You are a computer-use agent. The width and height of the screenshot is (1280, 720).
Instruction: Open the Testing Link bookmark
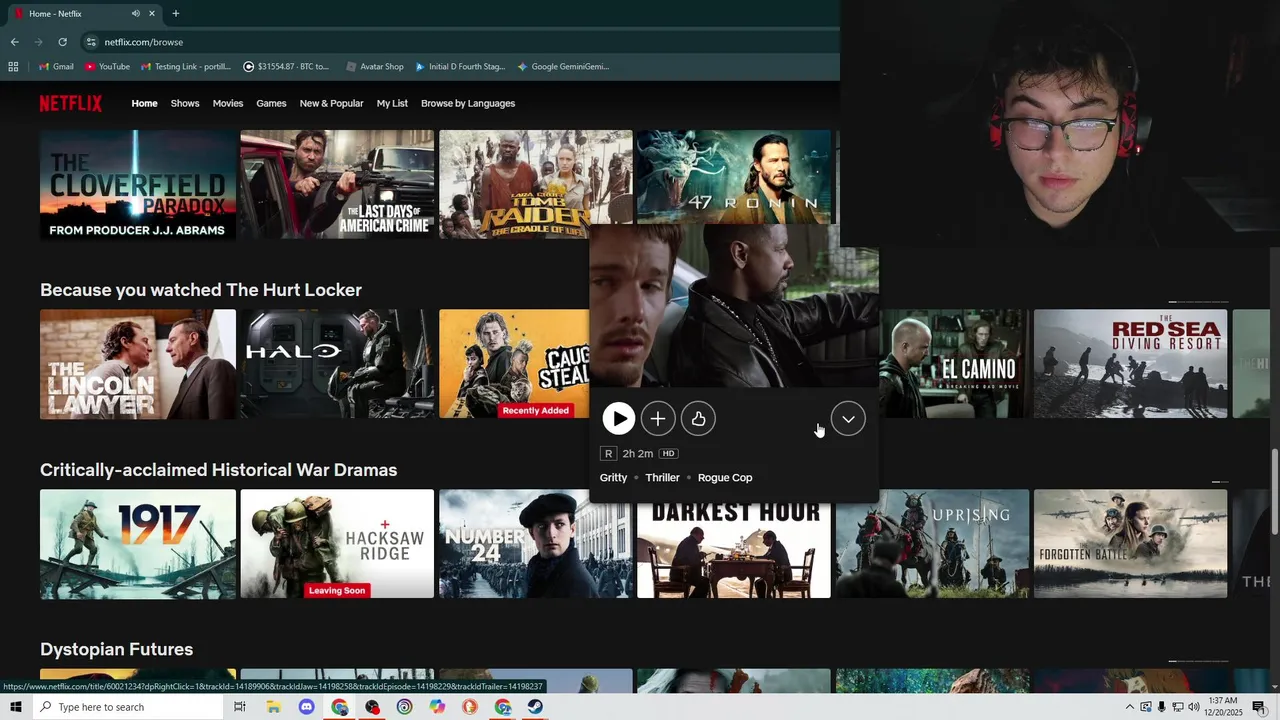186,67
